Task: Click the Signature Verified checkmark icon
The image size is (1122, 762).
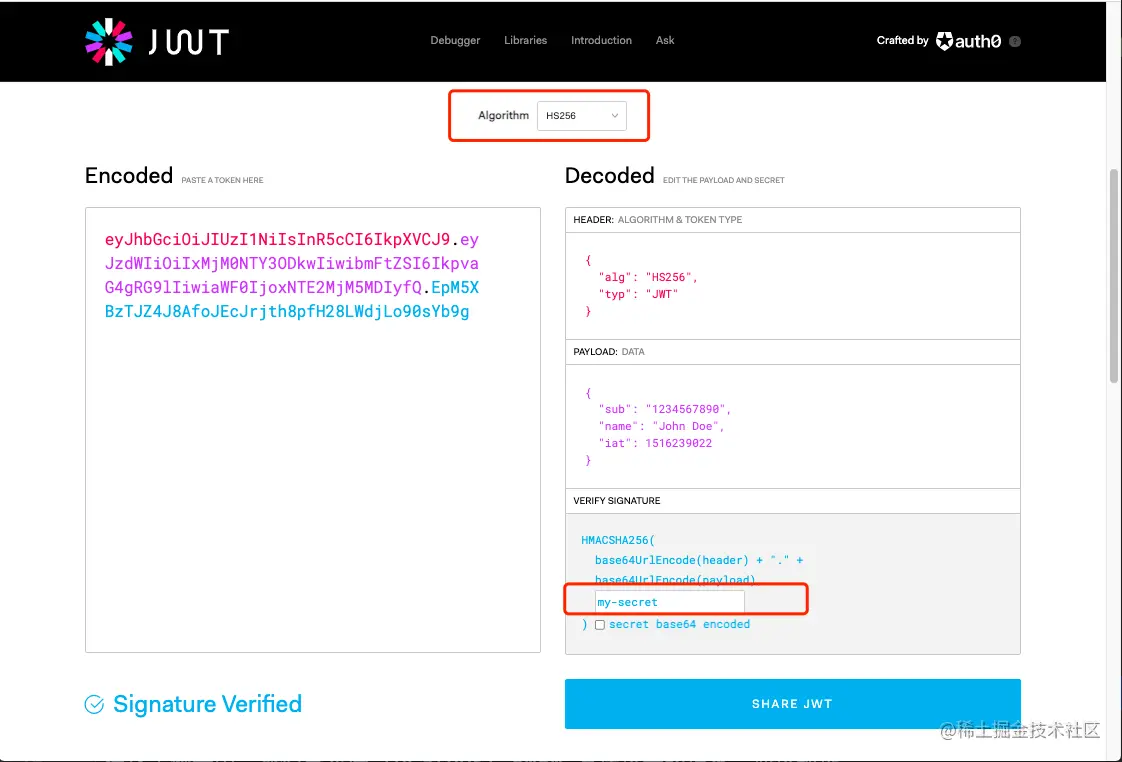Action: [93, 704]
